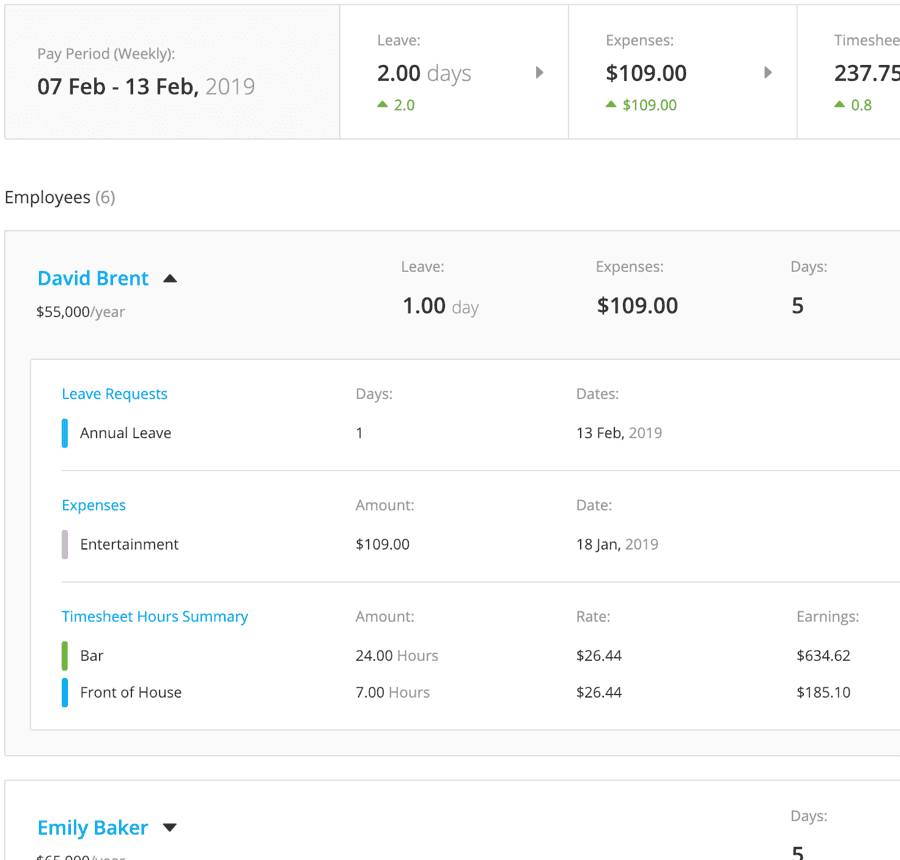Click the 7.00 Hours amount

[x=393, y=692]
